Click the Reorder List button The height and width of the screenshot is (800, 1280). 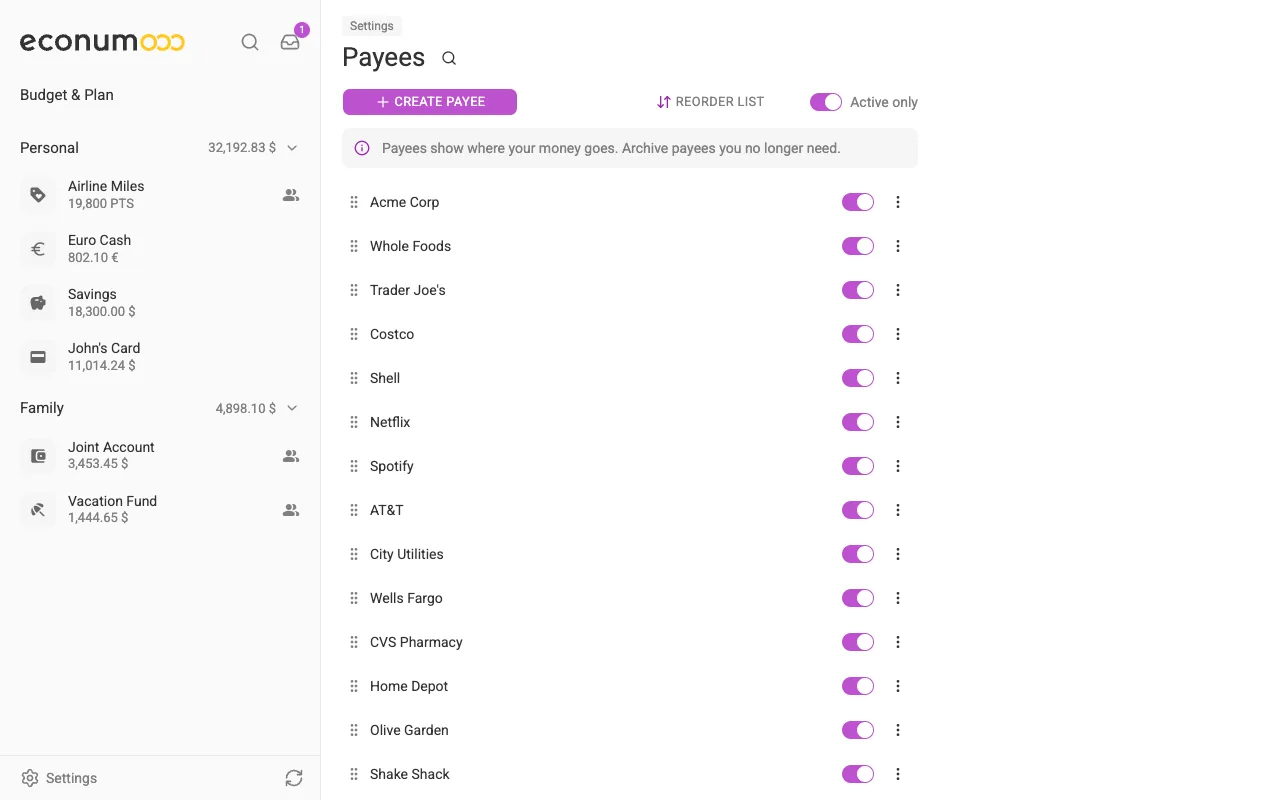(x=710, y=102)
